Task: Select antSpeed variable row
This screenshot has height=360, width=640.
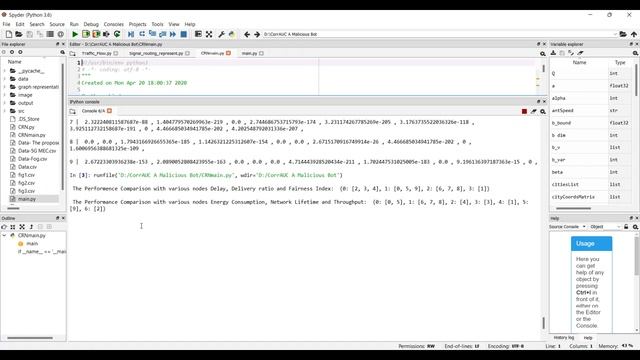Action: (591, 111)
